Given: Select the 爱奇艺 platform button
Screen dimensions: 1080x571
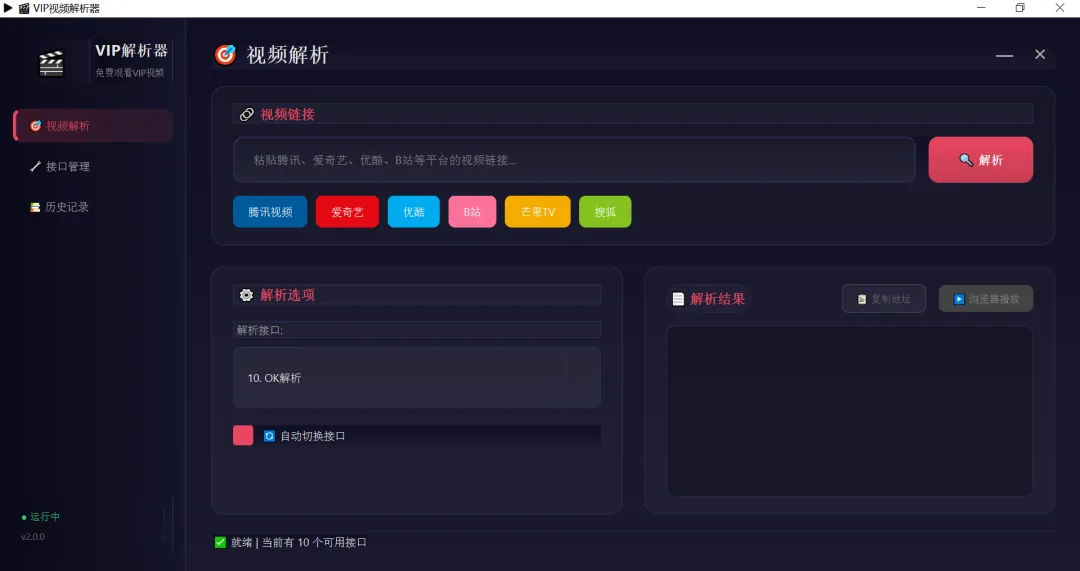Looking at the screenshot, I should (x=347, y=211).
